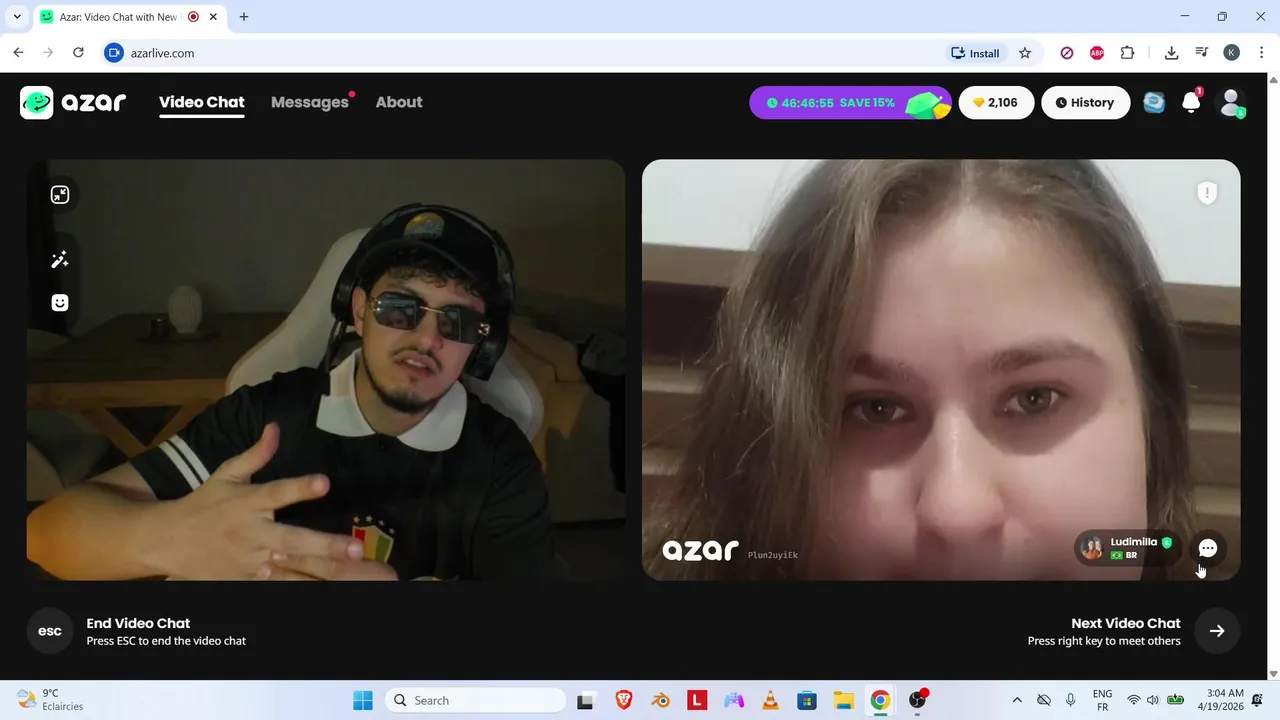This screenshot has height=720, width=1280.
Task: Open the tab search dropdown arrow
Action: pyautogui.click(x=17, y=17)
